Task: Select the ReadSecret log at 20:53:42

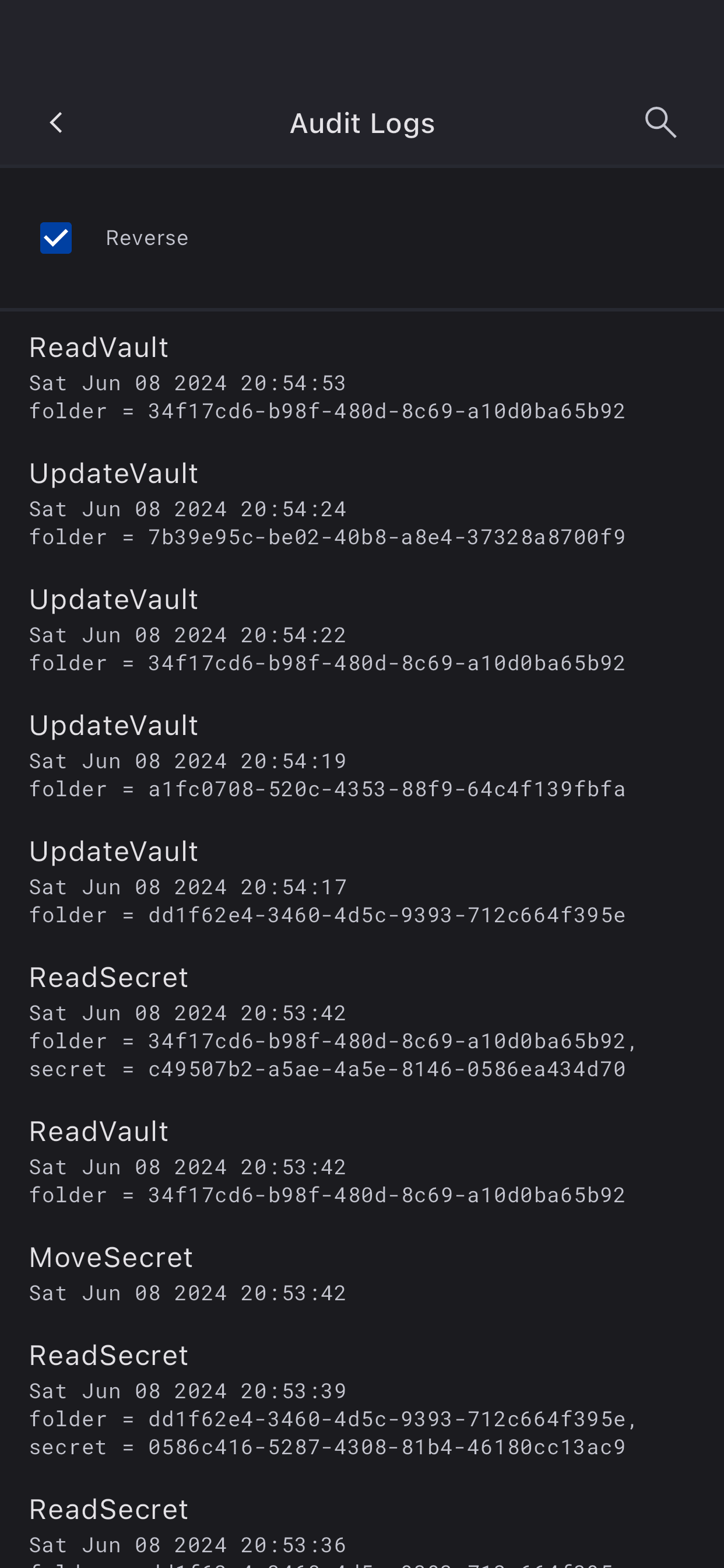Action: [x=362, y=1021]
